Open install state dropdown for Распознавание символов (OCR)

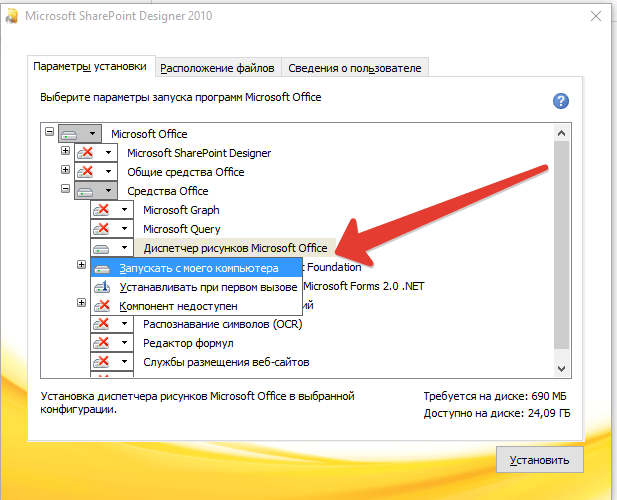click(112, 324)
